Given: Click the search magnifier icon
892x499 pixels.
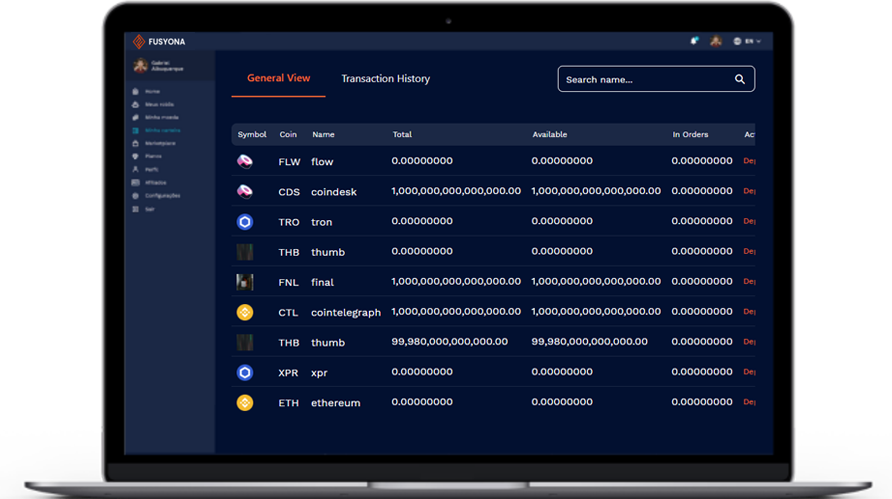Looking at the screenshot, I should pos(740,79).
